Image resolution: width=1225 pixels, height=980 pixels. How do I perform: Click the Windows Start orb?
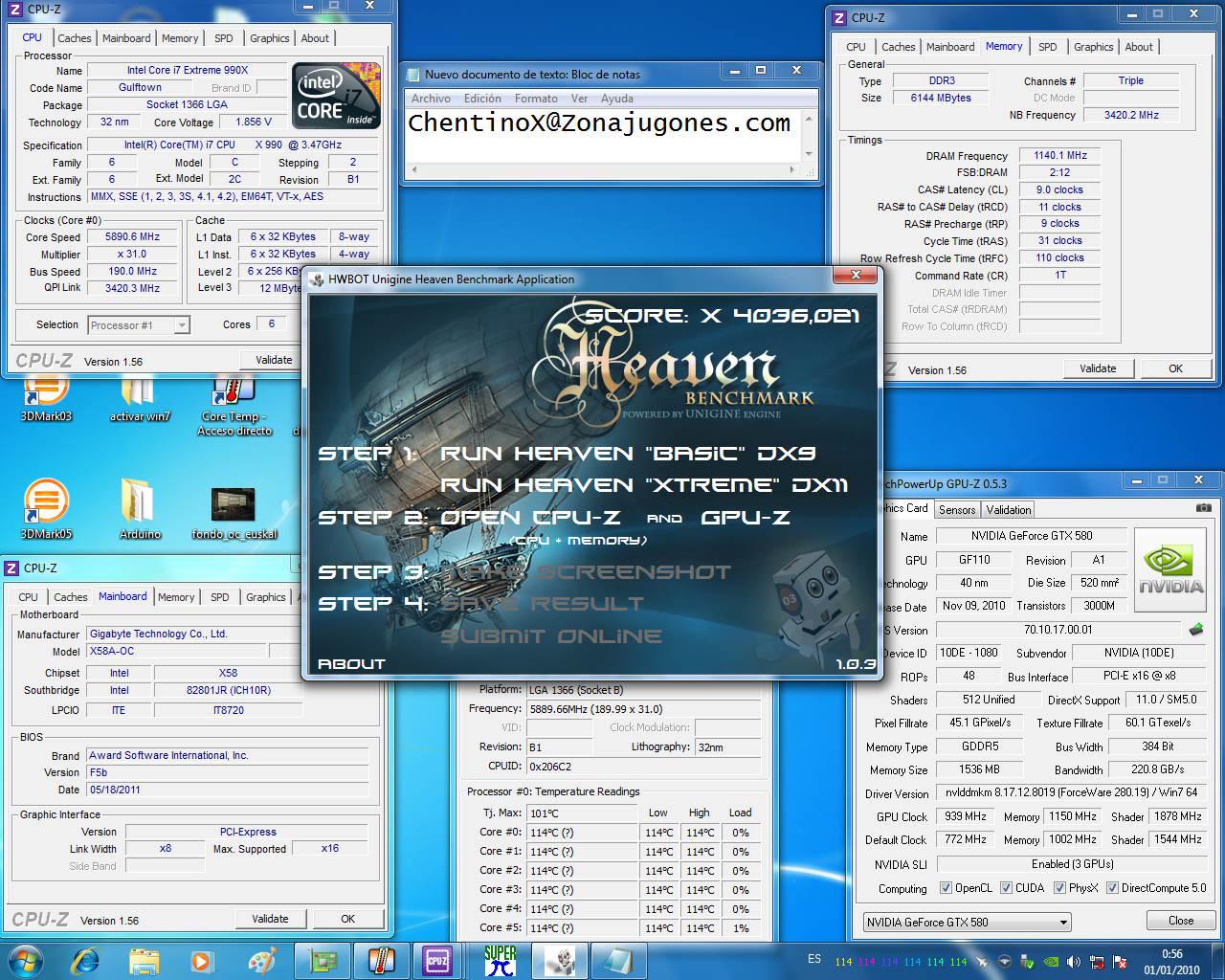26,961
